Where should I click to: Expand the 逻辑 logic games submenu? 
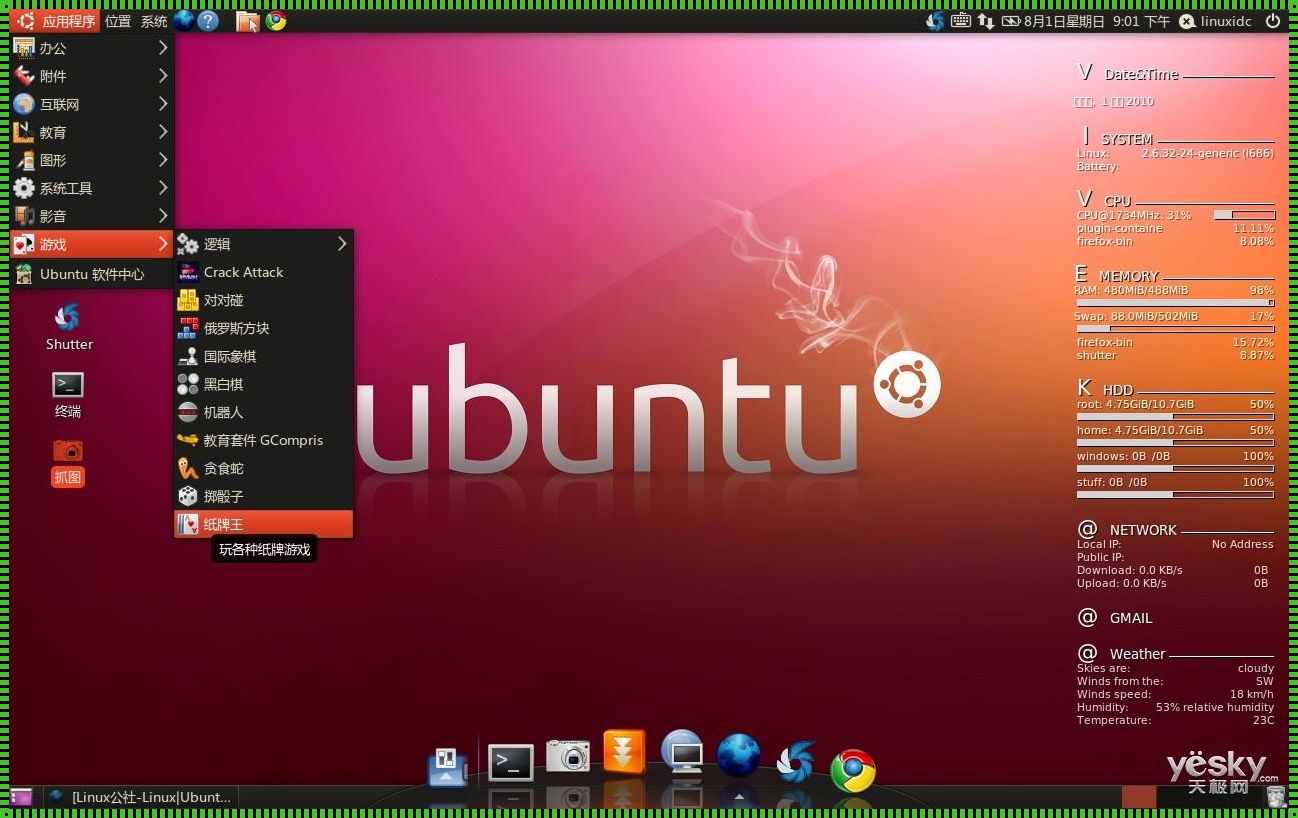pyautogui.click(x=263, y=244)
